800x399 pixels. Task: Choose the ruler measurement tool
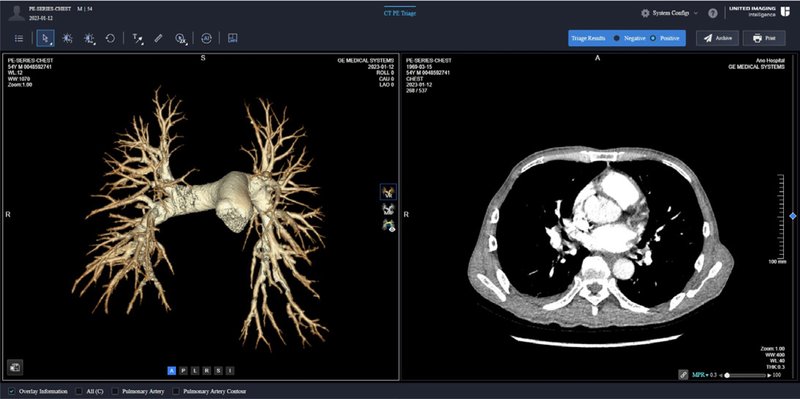[158, 38]
